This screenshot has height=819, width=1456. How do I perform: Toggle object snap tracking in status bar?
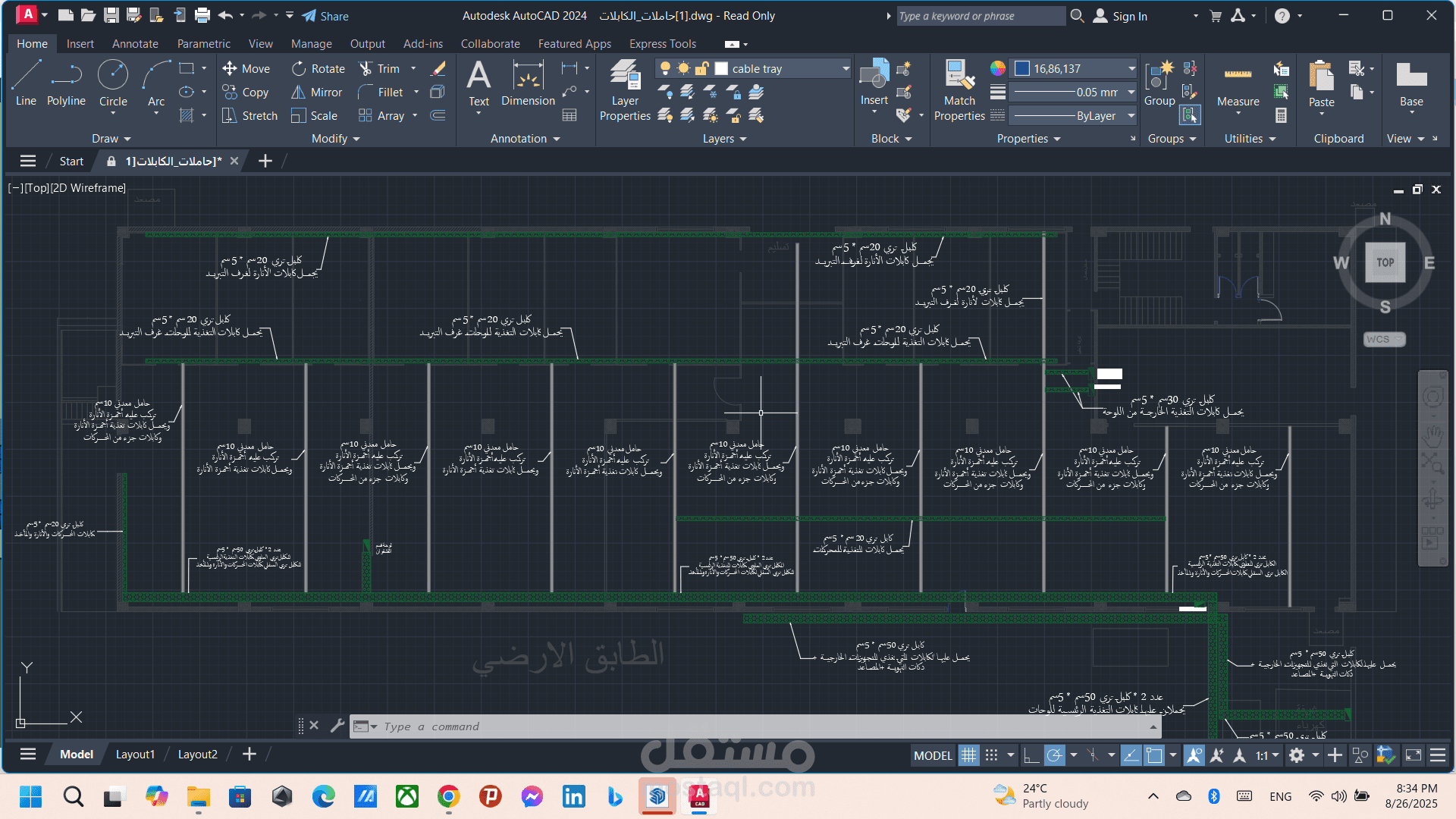[x=1131, y=755]
